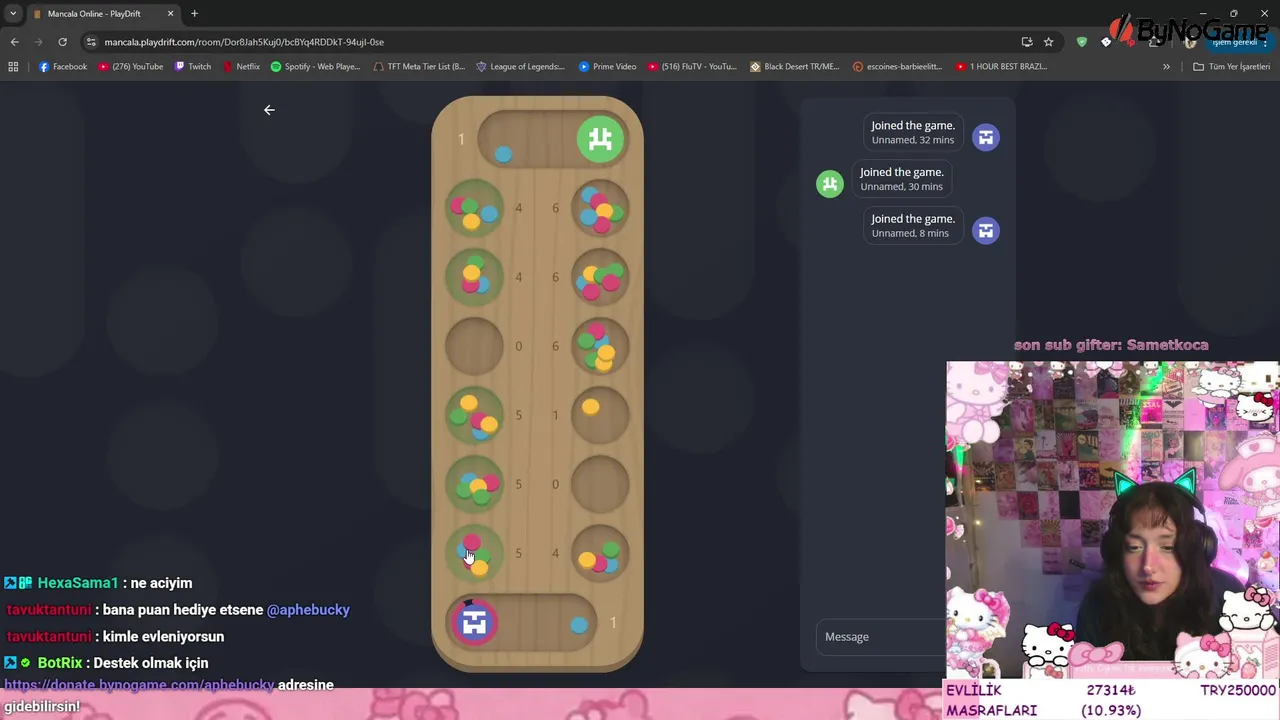
Task: Bookmark this page with the star icon
Action: [1048, 42]
